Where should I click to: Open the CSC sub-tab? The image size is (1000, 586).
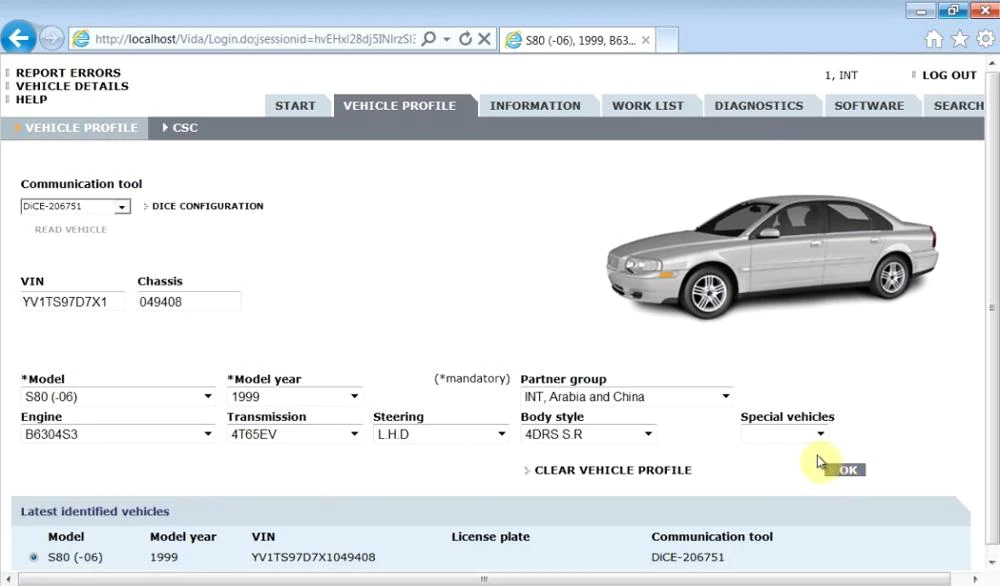[180, 128]
